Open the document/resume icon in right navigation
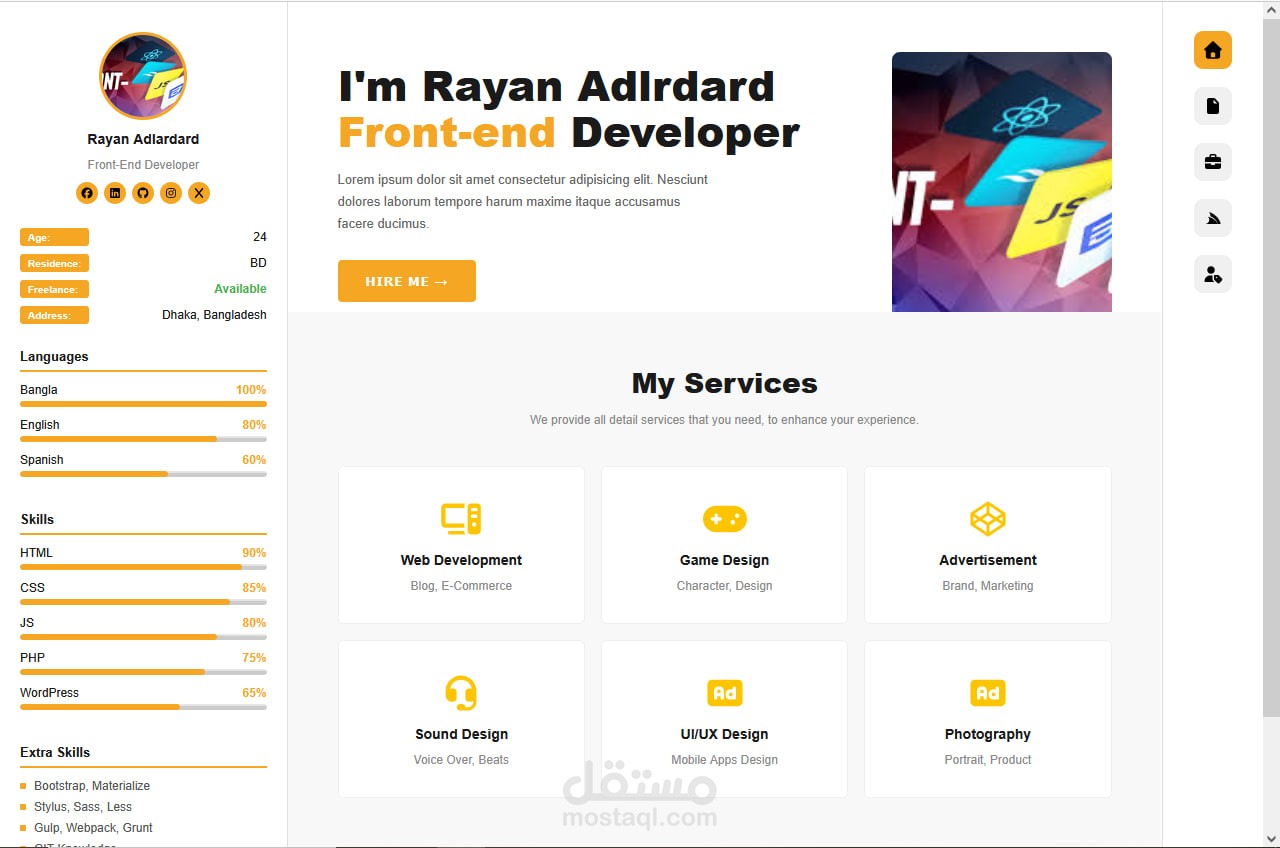 1213,106
